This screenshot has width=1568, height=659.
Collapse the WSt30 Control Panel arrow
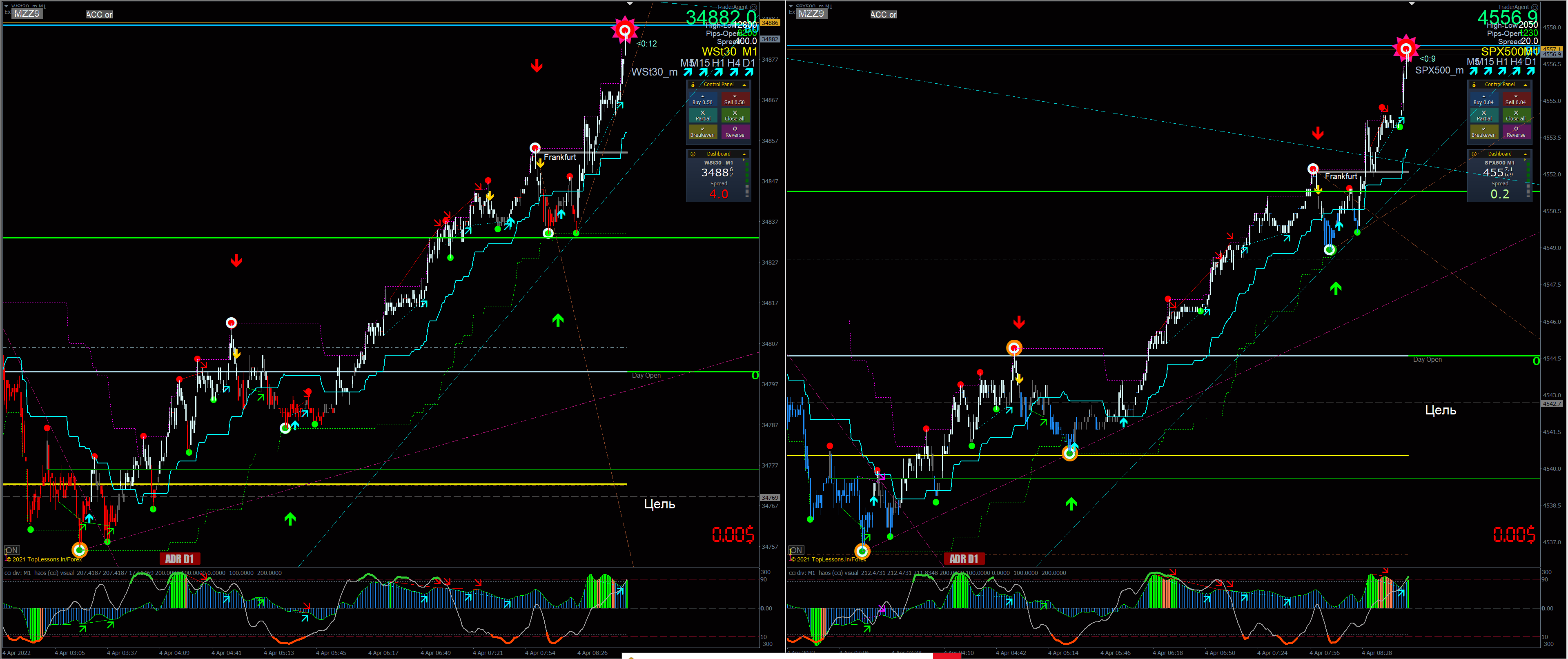tap(744, 85)
